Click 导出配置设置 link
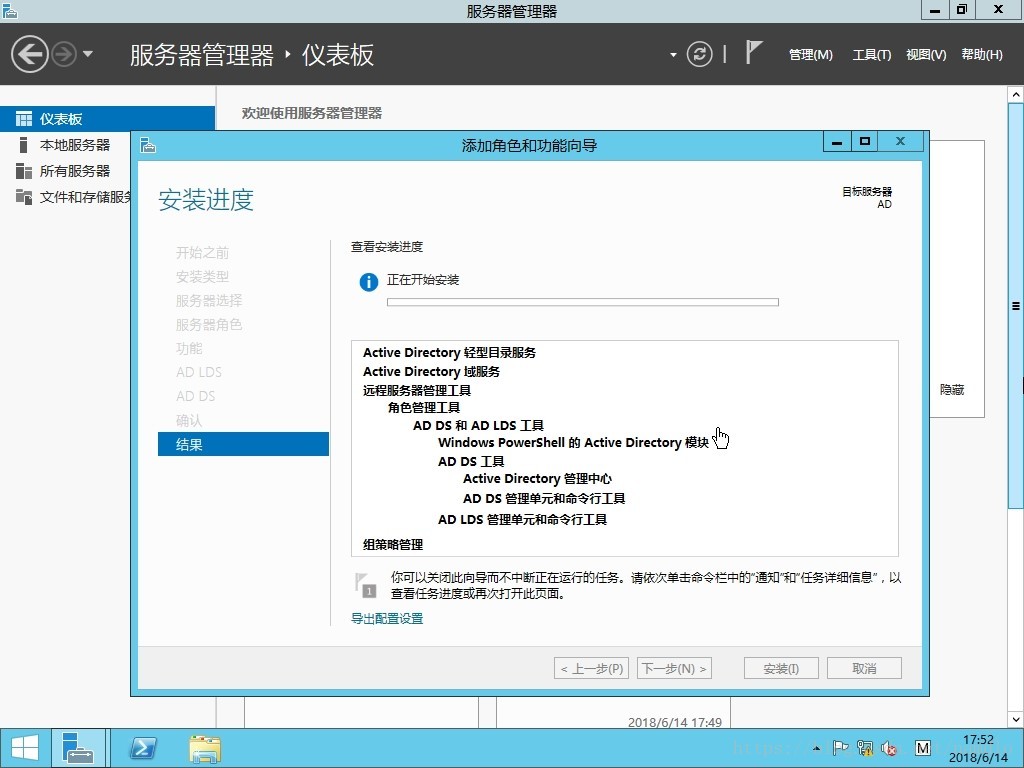 pyautogui.click(x=387, y=618)
